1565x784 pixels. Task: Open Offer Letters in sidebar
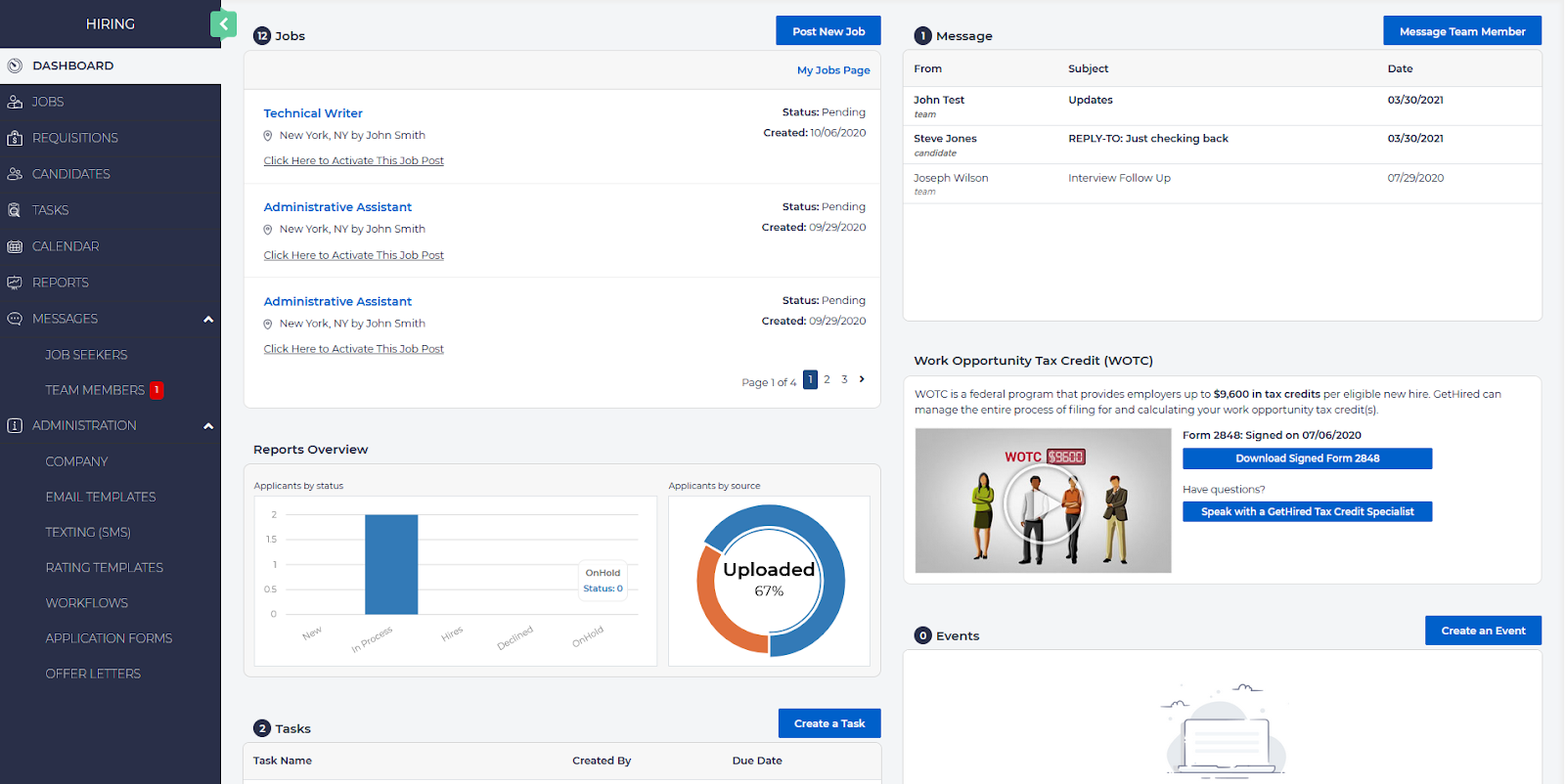93,674
